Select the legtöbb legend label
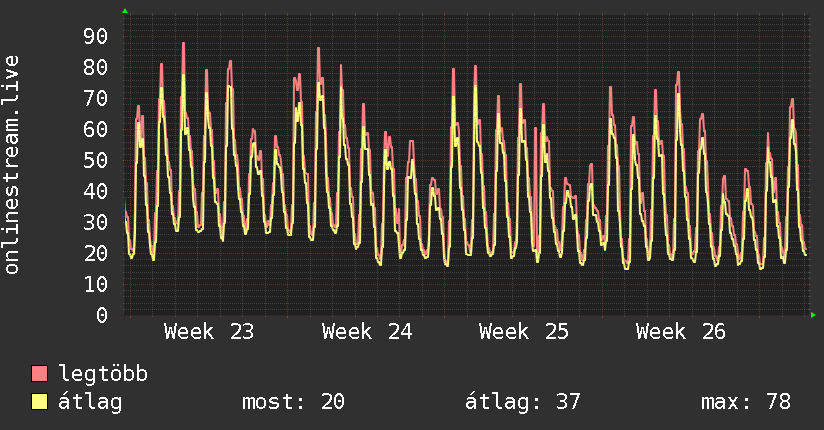 (103, 374)
